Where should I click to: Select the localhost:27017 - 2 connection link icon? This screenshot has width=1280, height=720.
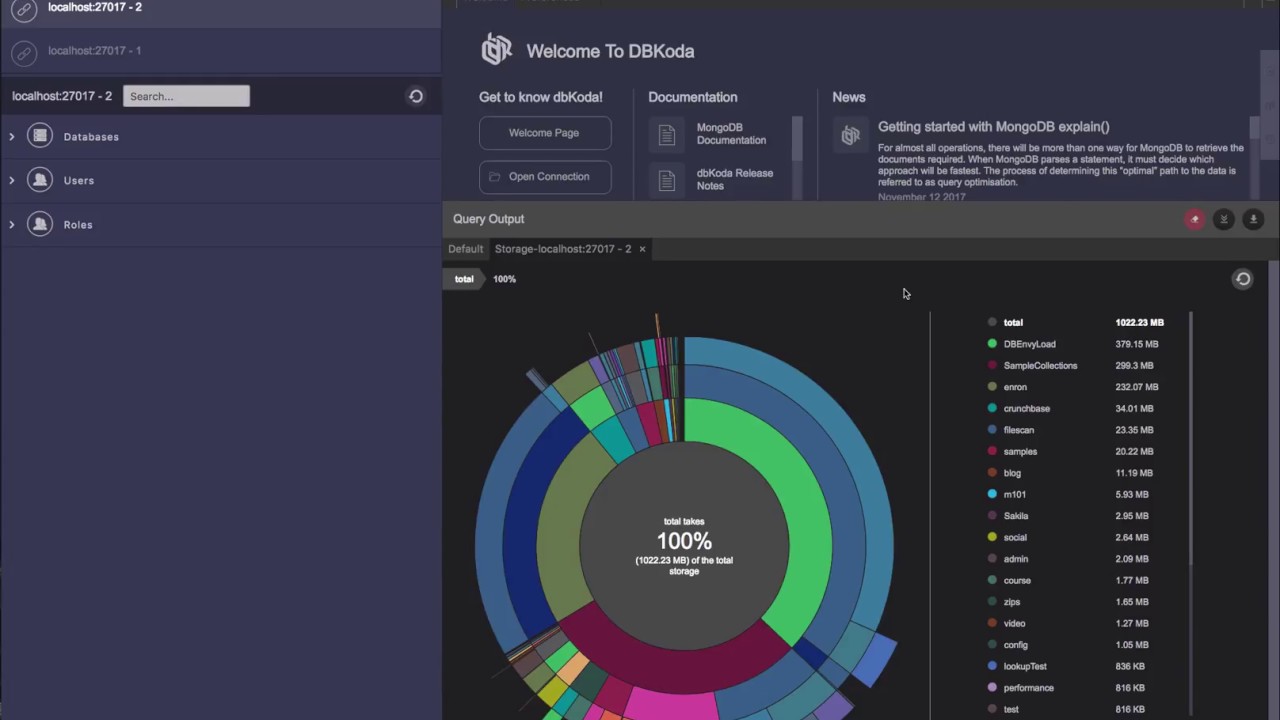click(x=24, y=9)
